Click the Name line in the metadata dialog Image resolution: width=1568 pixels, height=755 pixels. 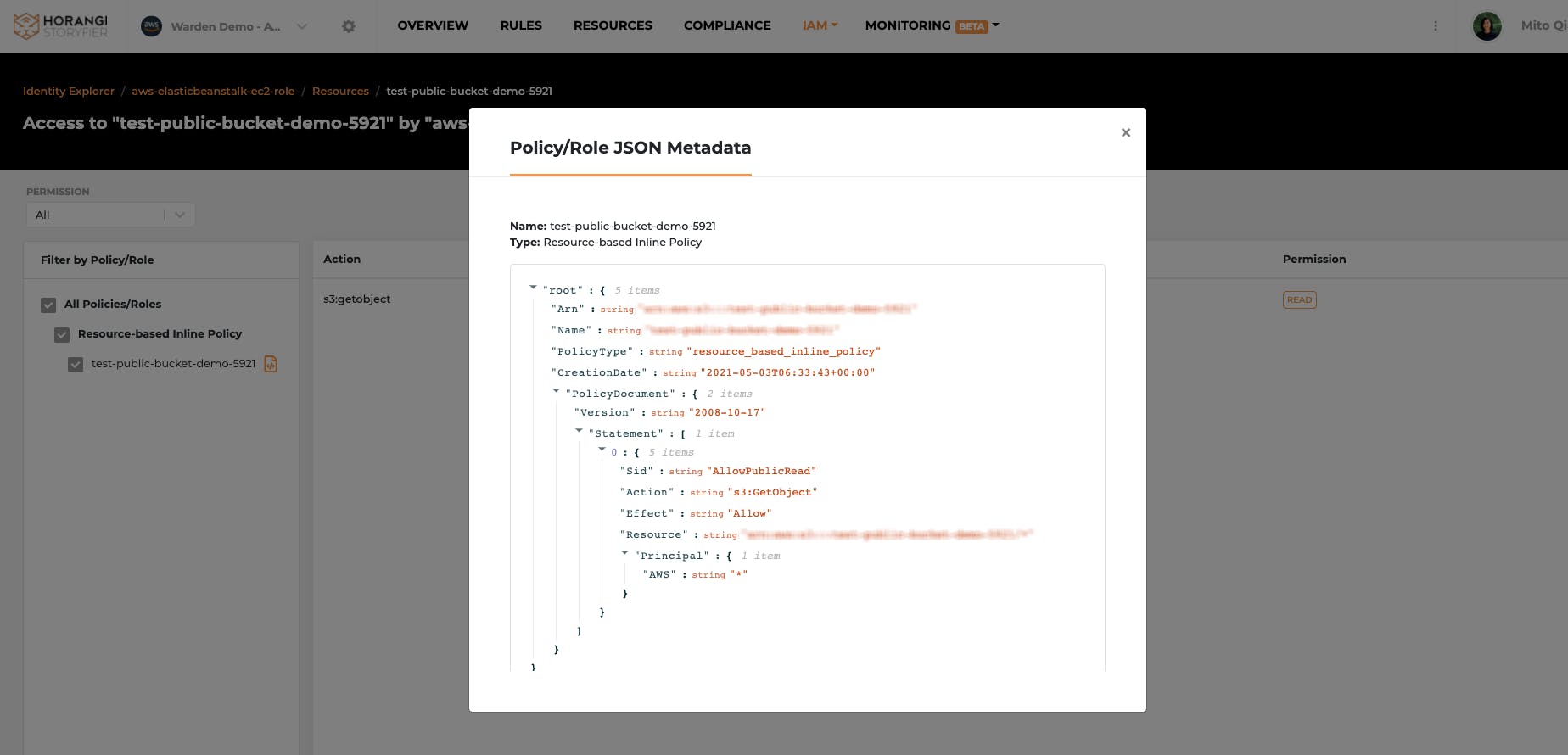click(613, 226)
